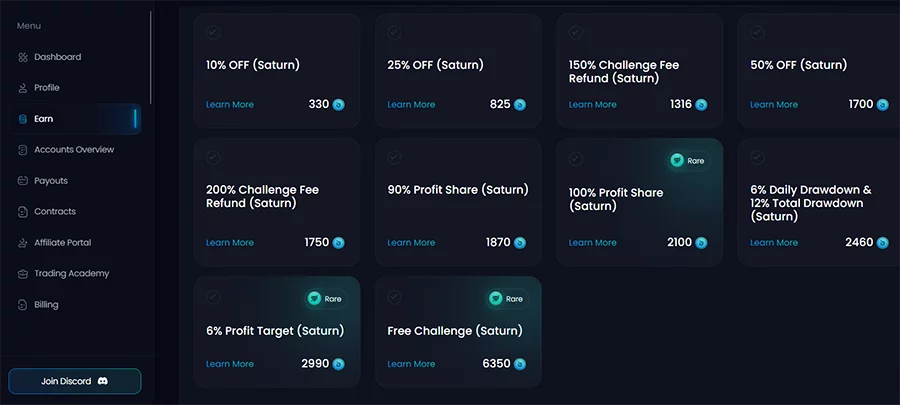Screen dimensions: 900x405
Task: Select the checkbox on 90% Profit Share card
Action: pyautogui.click(x=394, y=157)
